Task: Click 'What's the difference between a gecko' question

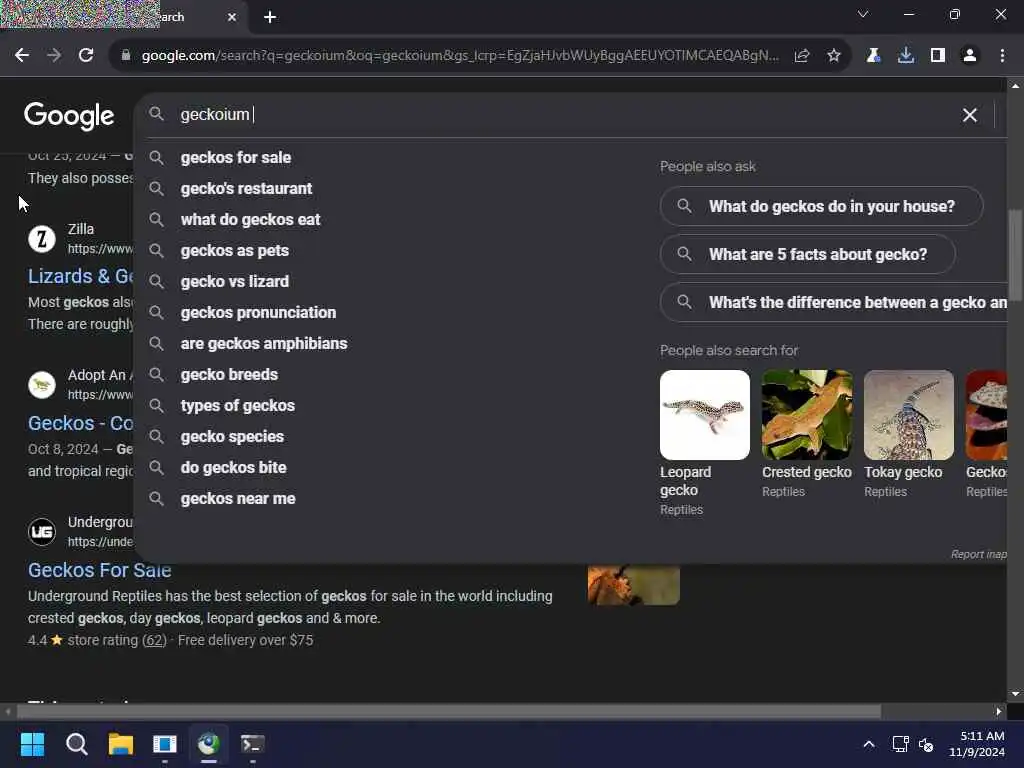Action: (834, 303)
